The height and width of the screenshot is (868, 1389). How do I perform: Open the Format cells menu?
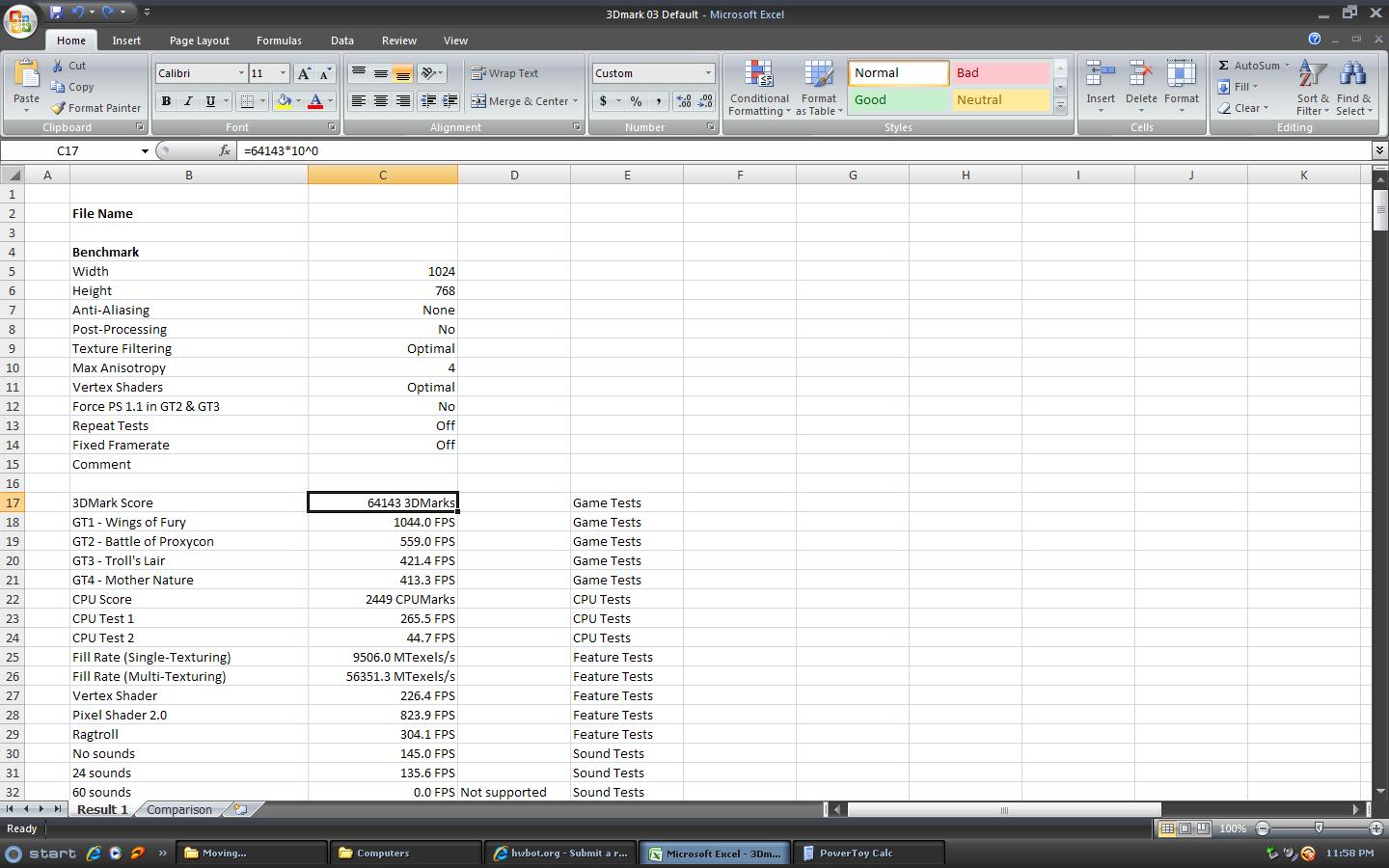tap(1182, 88)
